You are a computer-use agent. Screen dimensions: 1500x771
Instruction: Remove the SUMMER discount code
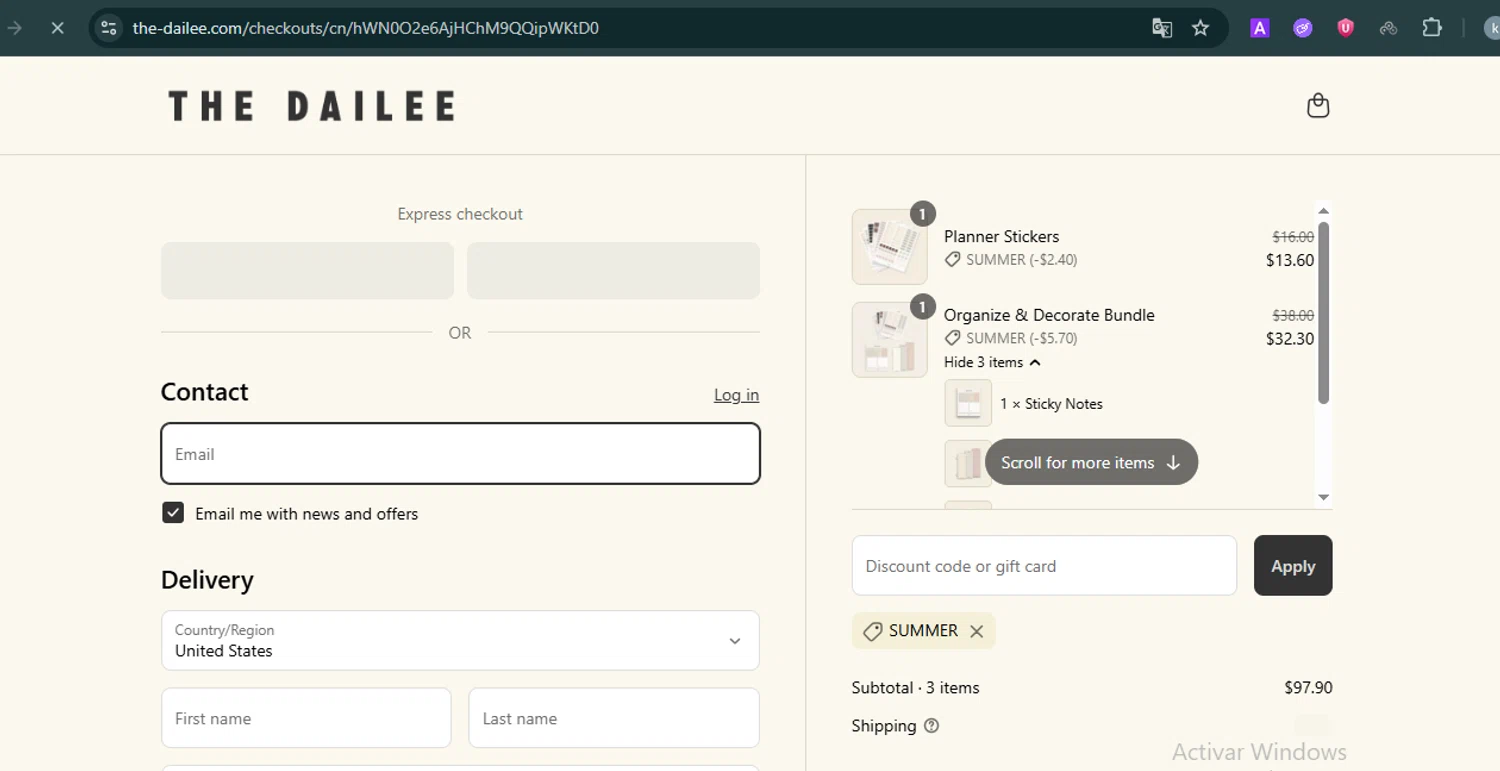pos(977,631)
